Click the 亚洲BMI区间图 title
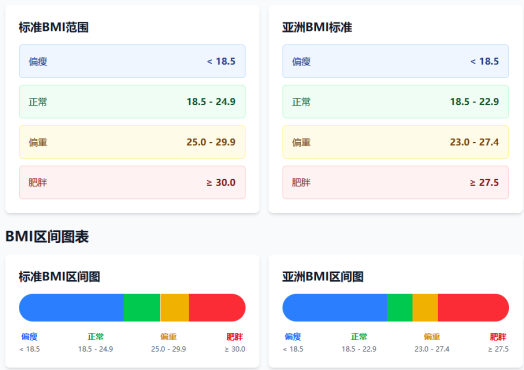This screenshot has height=370, width=524. click(323, 277)
